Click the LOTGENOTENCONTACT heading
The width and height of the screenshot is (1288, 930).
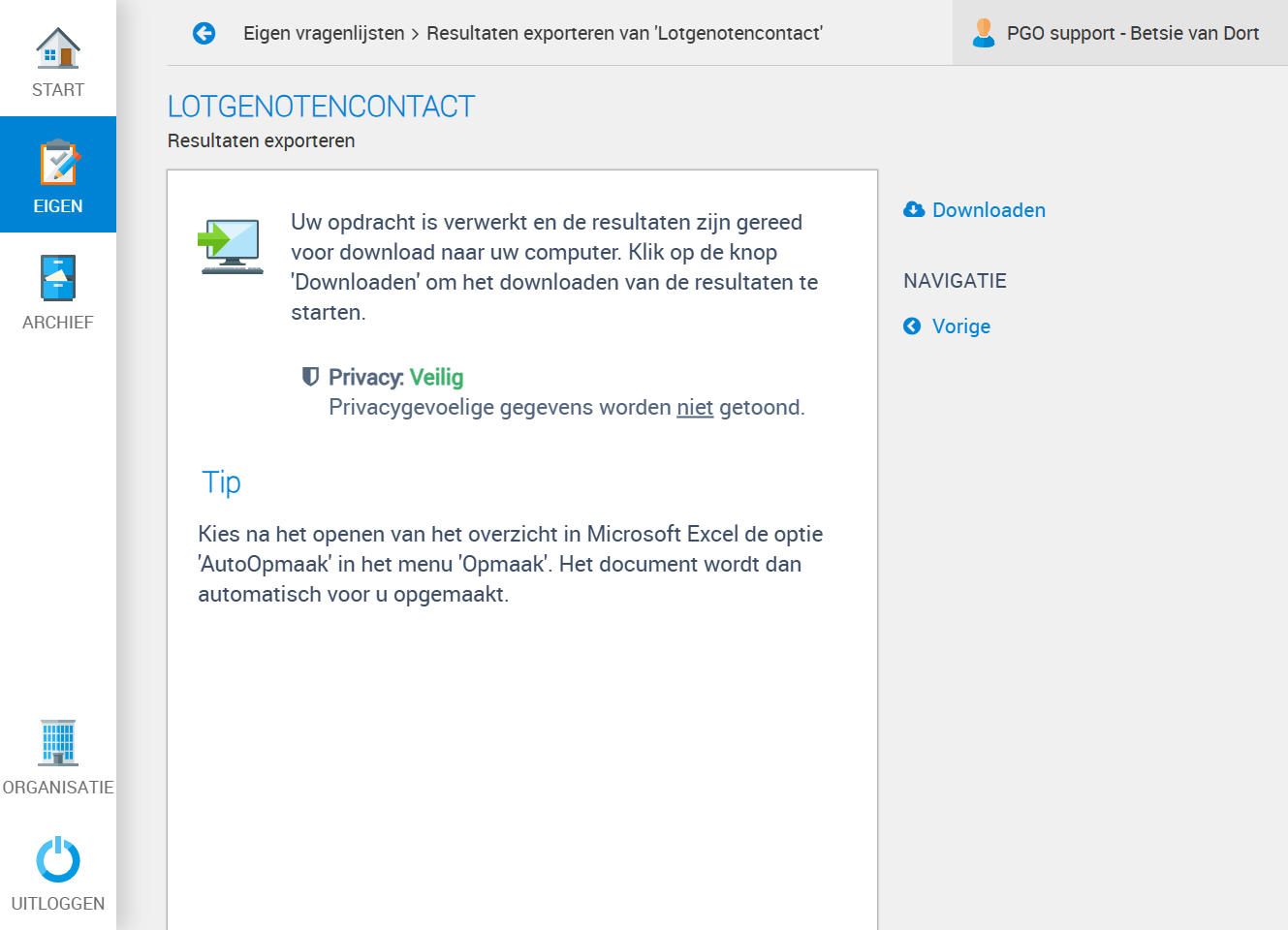321,107
